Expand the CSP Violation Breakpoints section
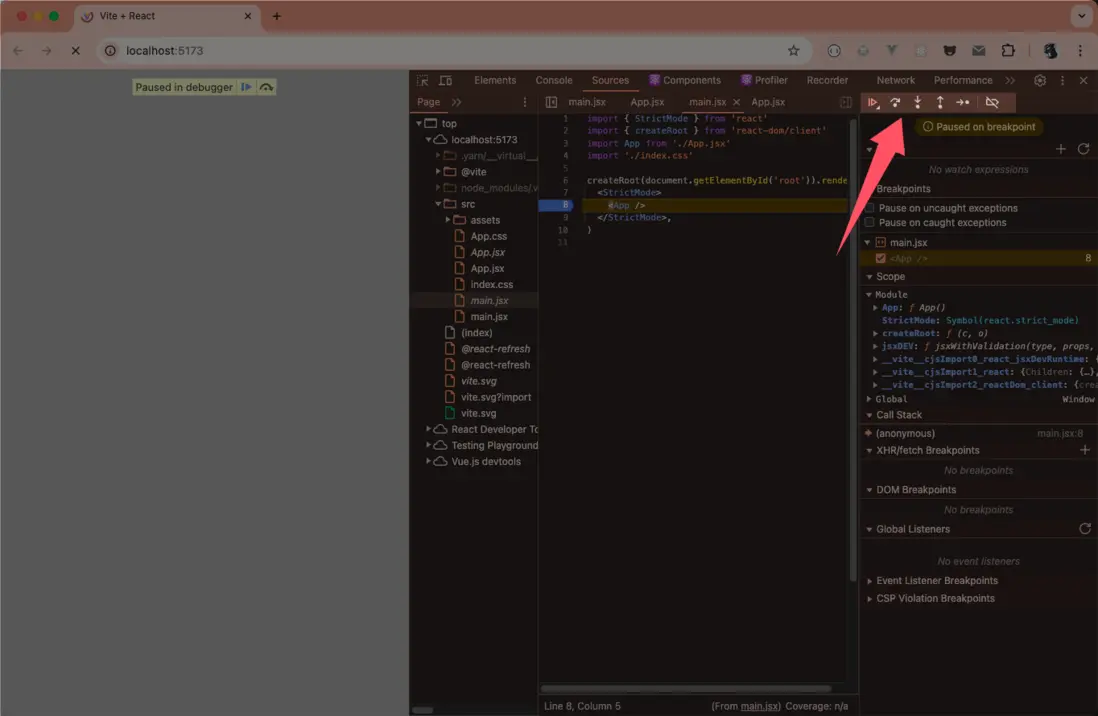Screen dimensions: 1098x716 (869, 599)
